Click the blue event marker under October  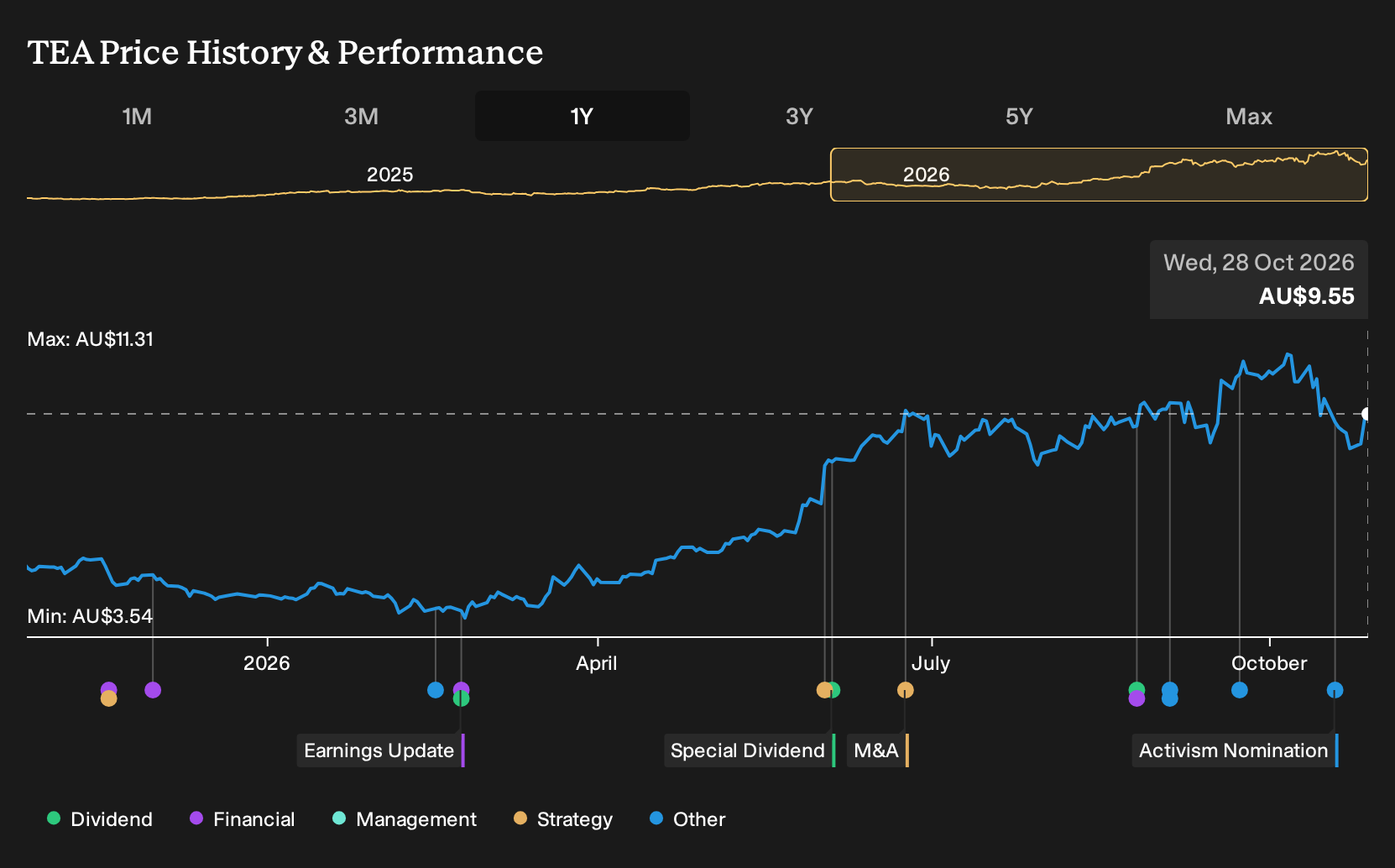1239,690
